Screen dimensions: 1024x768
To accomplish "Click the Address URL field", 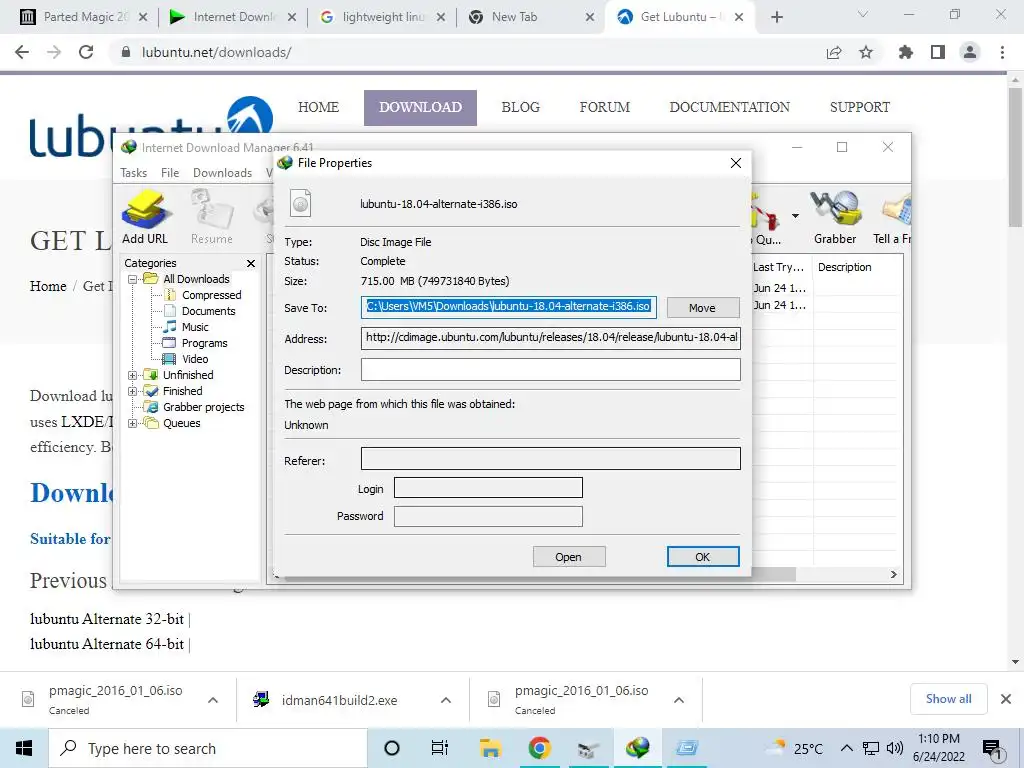I will pyautogui.click(x=551, y=338).
